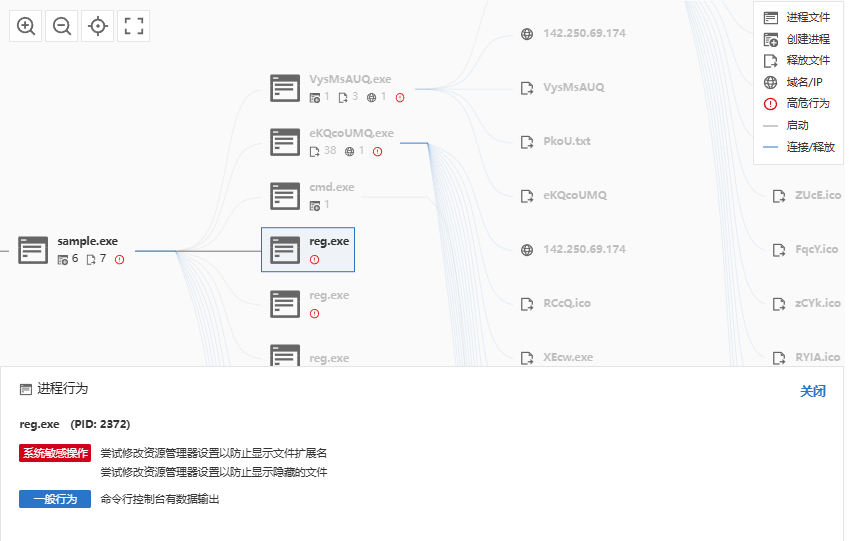Screen dimensions: 863x541
Task: Click file icon next to RYIA.ico
Action: pos(779,358)
